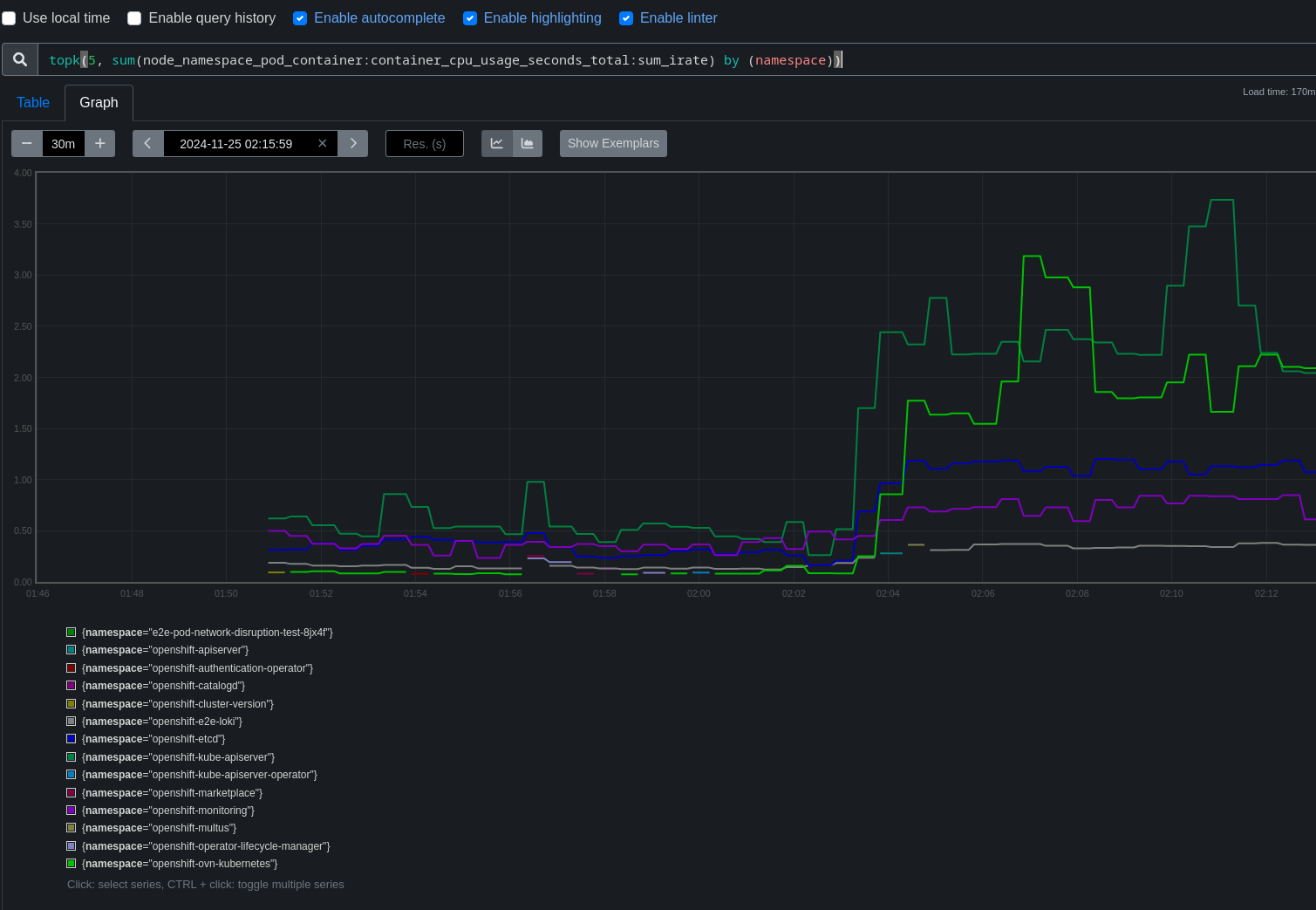Image resolution: width=1316 pixels, height=910 pixels.
Task: Switch to the Table tab
Action: [x=33, y=103]
